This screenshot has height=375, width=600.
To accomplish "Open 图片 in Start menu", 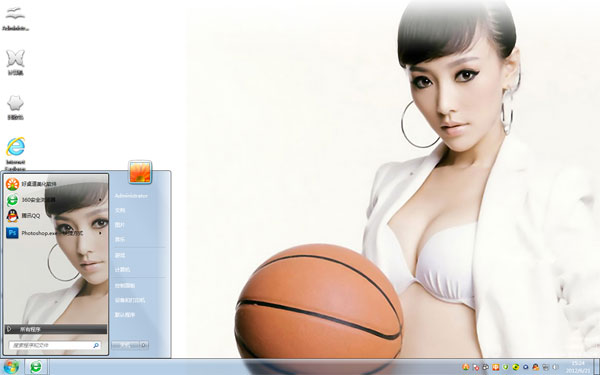I will (120, 225).
